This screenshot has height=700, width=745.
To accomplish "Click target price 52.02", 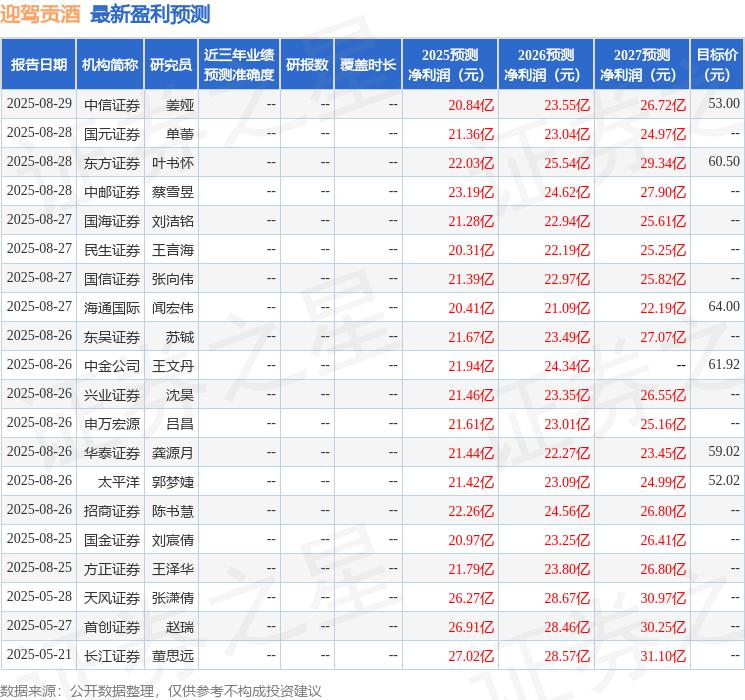I will pyautogui.click(x=724, y=480).
